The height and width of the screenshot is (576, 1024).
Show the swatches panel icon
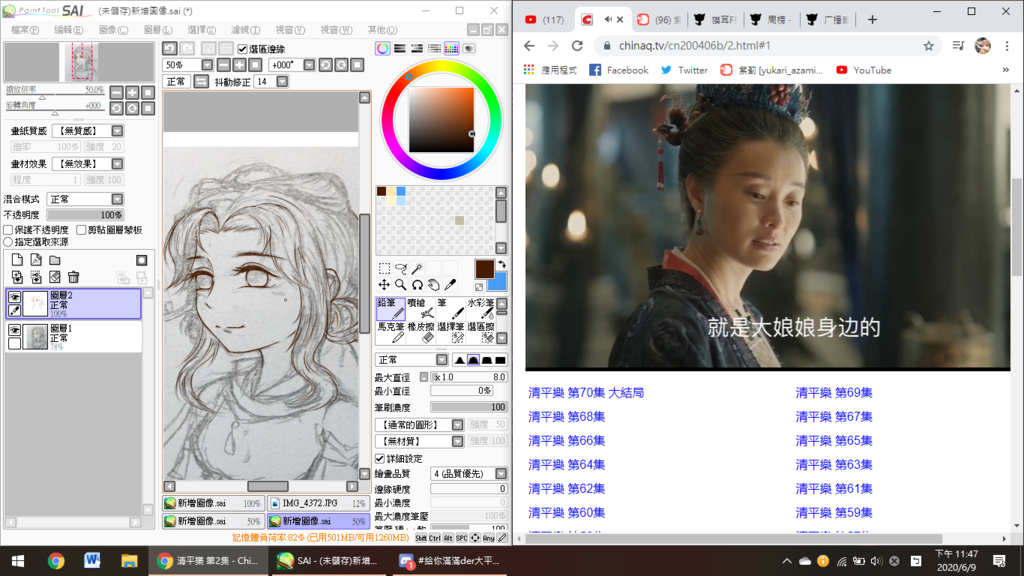(x=451, y=48)
